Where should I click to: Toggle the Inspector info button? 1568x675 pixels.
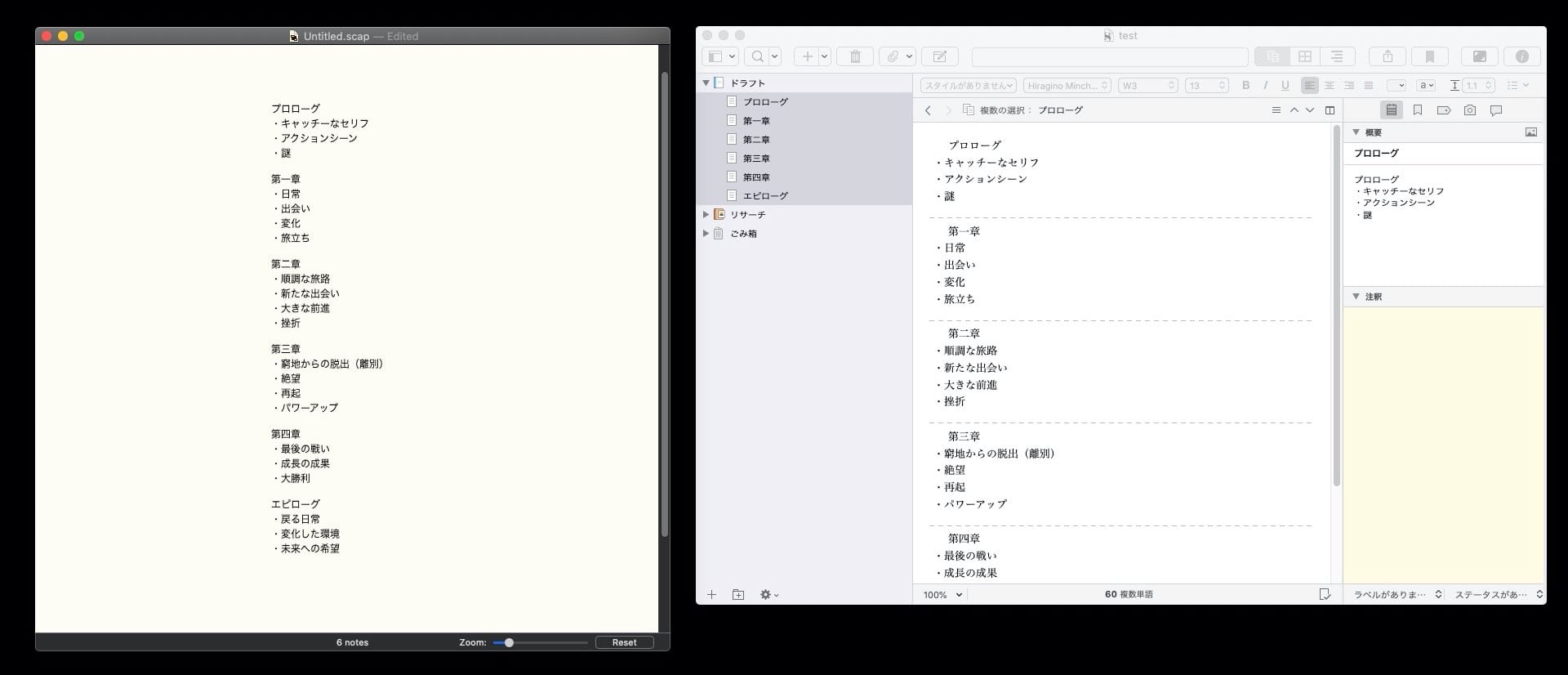[x=1522, y=56]
